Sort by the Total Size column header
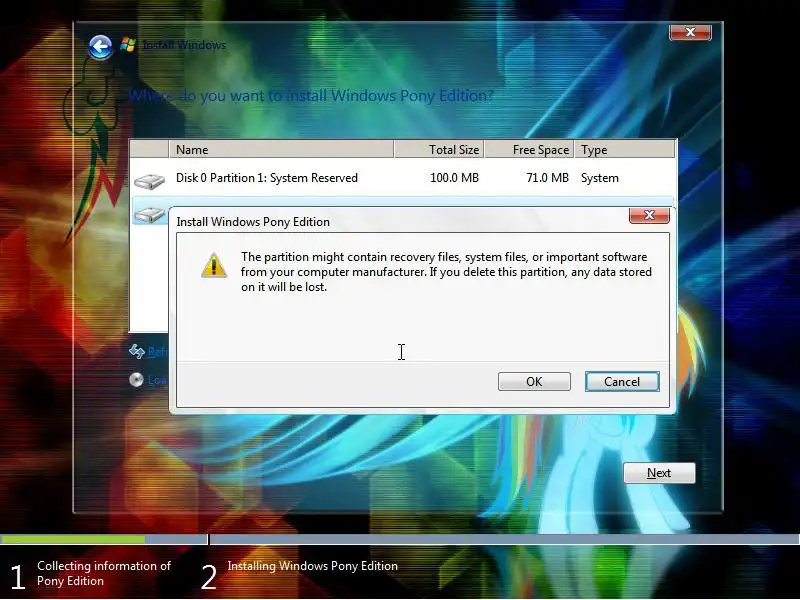Viewport: 800px width, 600px height. tap(439, 149)
